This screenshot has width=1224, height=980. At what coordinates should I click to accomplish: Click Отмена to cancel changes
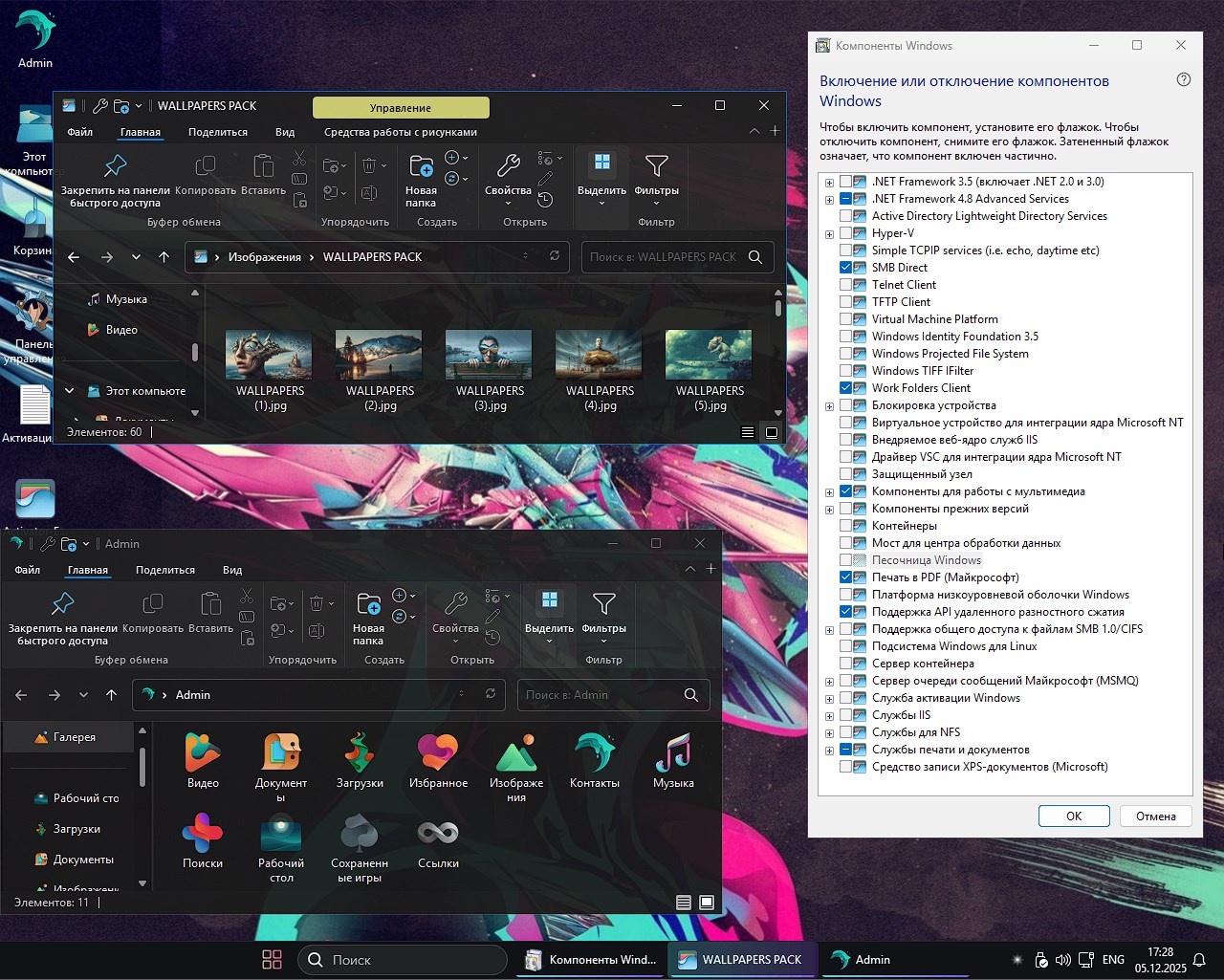pos(1155,816)
